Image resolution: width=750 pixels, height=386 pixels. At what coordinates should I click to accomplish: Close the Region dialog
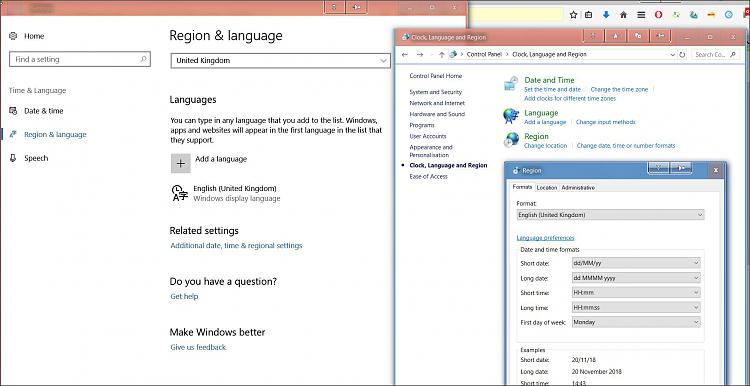click(x=716, y=170)
